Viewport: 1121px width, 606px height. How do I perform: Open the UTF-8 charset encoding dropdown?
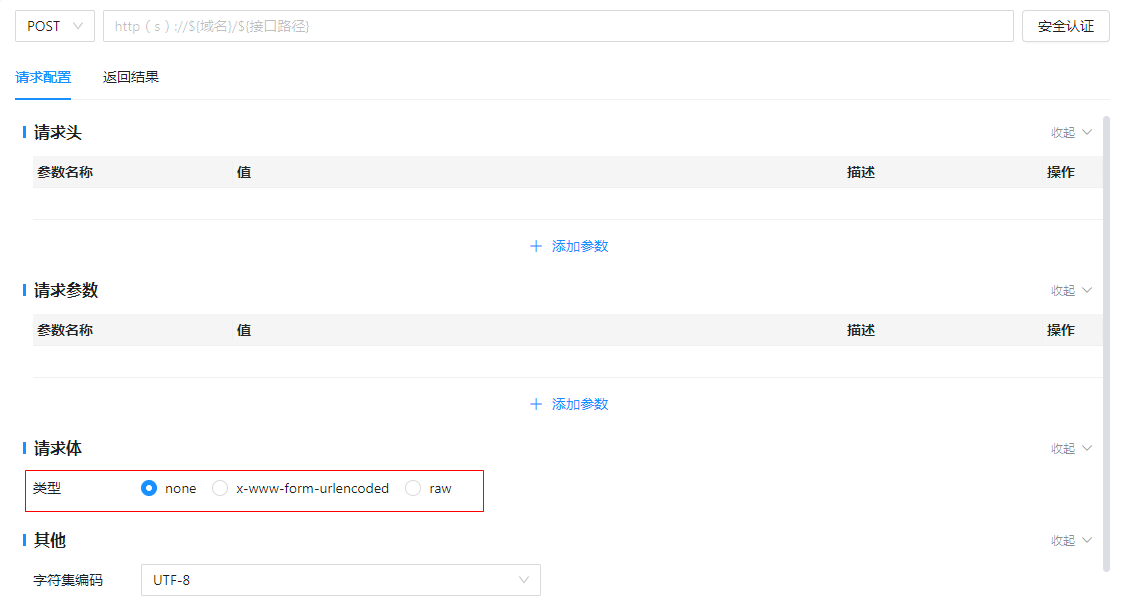[340, 580]
